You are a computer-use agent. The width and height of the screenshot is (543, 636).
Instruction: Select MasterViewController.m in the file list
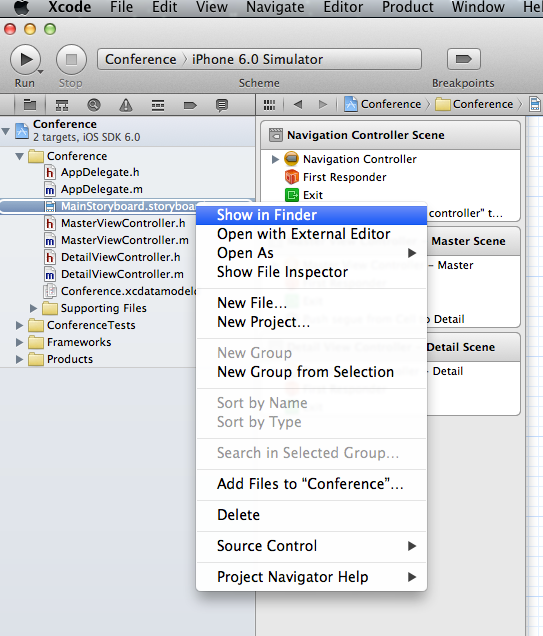[x=124, y=240]
